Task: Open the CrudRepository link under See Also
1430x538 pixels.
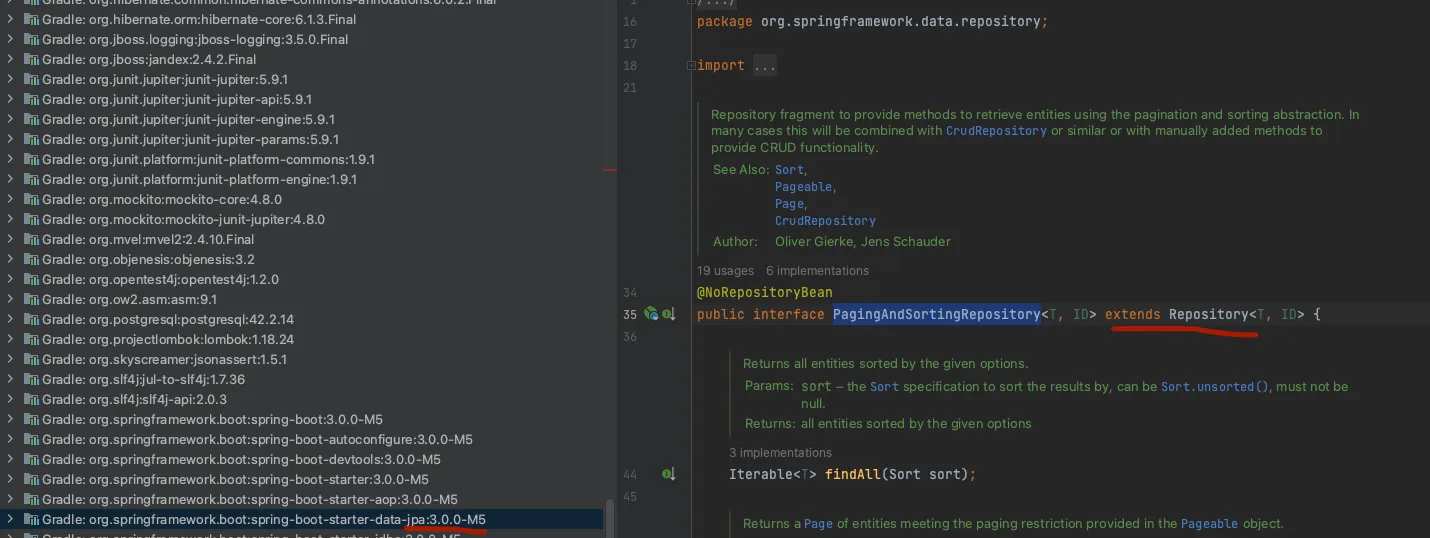Action: tap(825, 221)
